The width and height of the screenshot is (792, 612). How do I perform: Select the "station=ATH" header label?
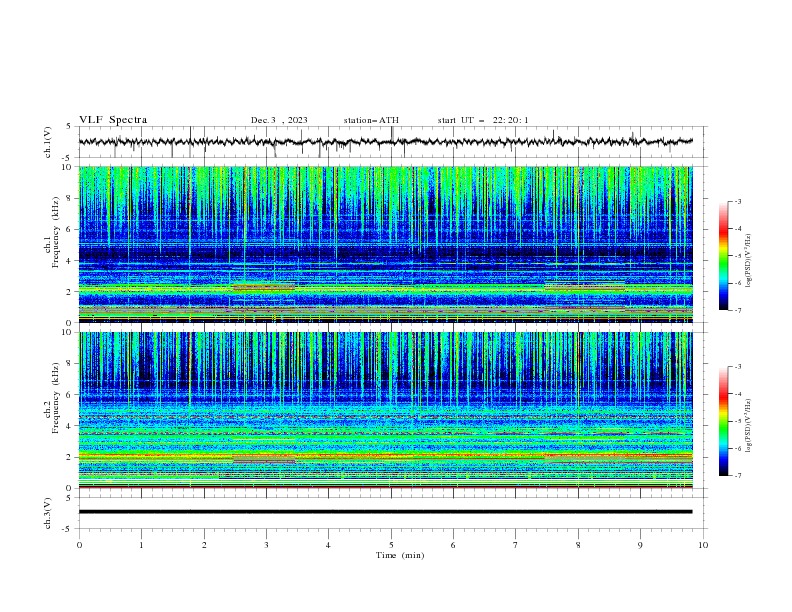(x=371, y=120)
